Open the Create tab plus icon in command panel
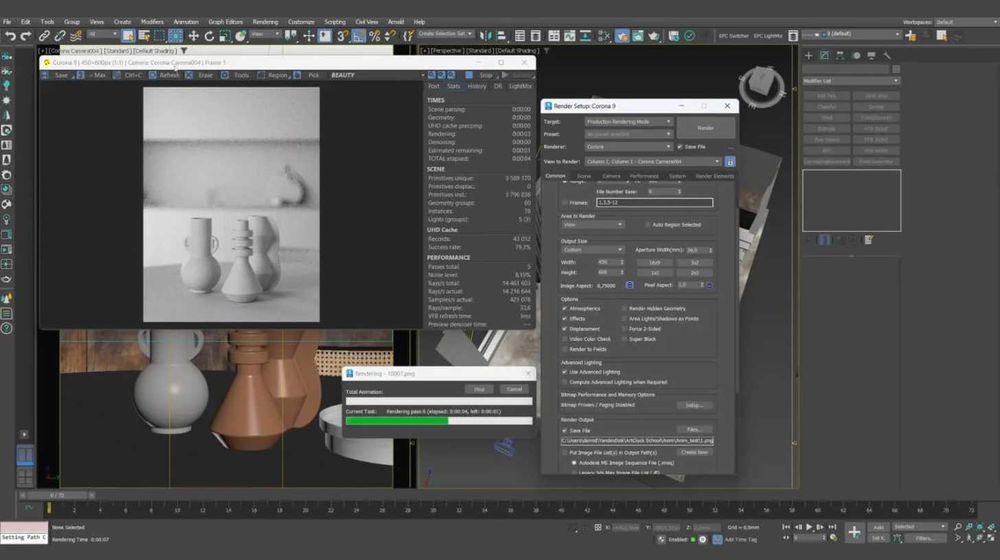This screenshot has height=560, width=1000. click(809, 55)
